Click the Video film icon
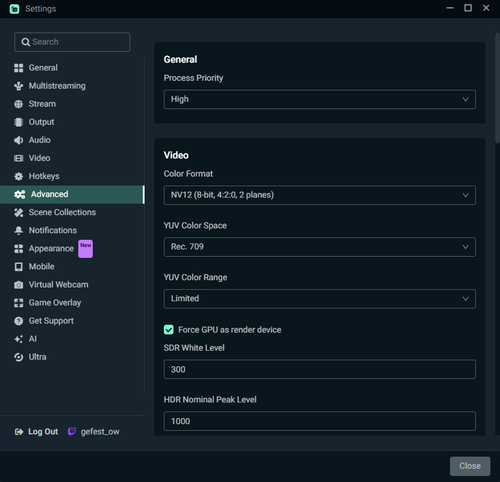This screenshot has height=482, width=500. (x=19, y=158)
